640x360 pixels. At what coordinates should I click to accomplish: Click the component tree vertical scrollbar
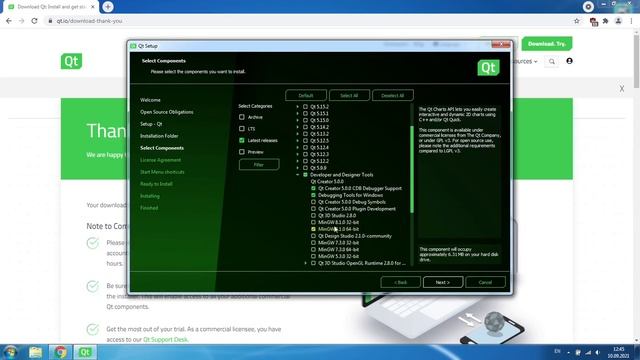pyautogui.click(x=412, y=169)
